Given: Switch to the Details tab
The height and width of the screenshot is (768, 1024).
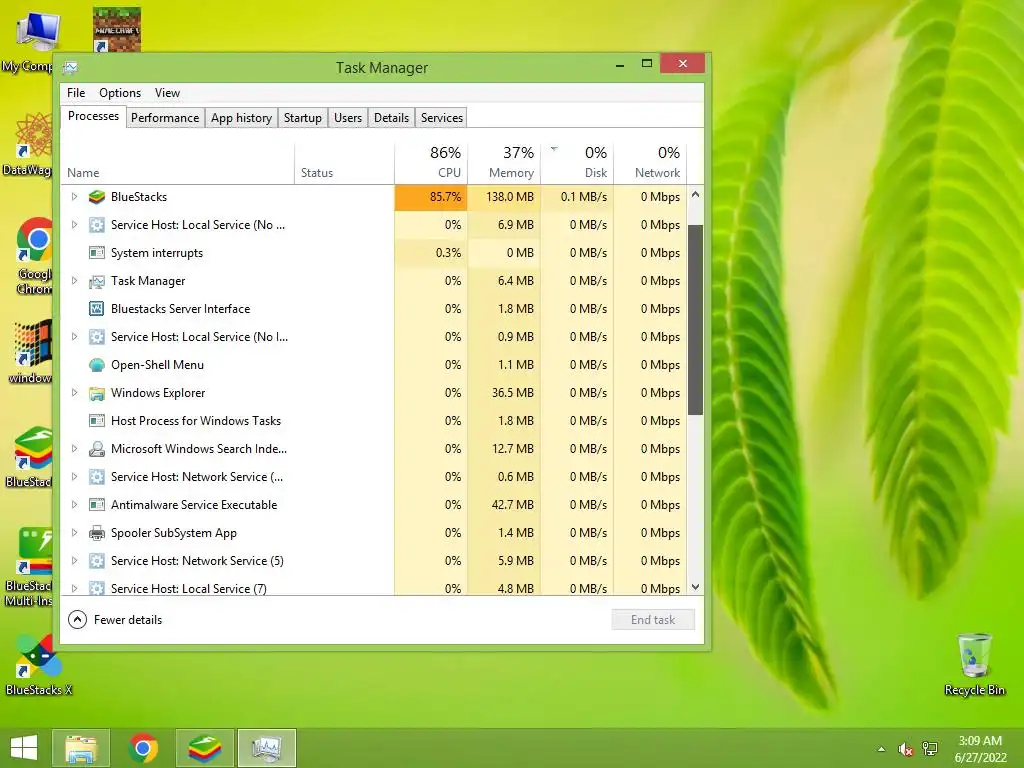Looking at the screenshot, I should (x=391, y=118).
